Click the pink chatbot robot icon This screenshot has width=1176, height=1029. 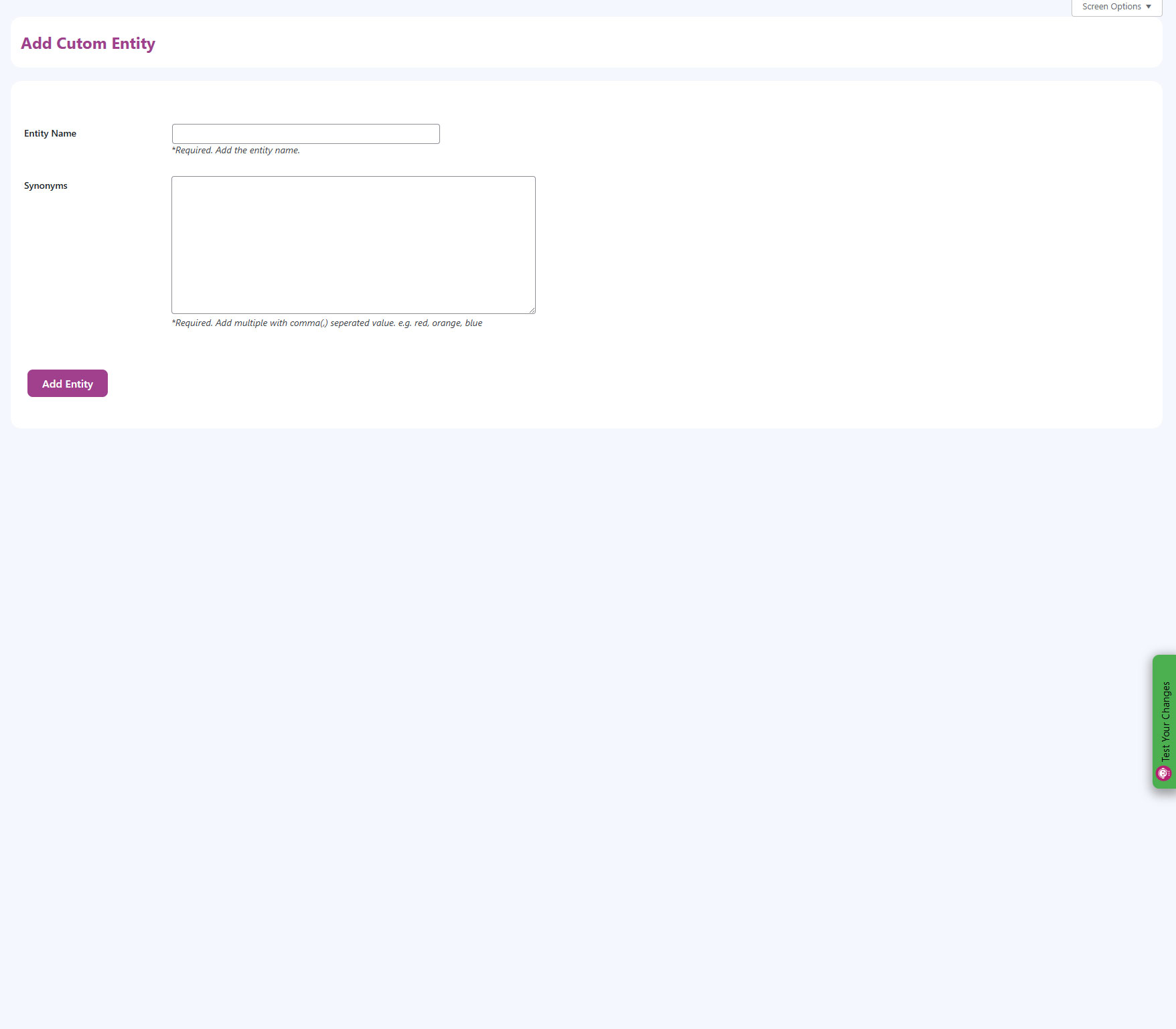click(1163, 773)
